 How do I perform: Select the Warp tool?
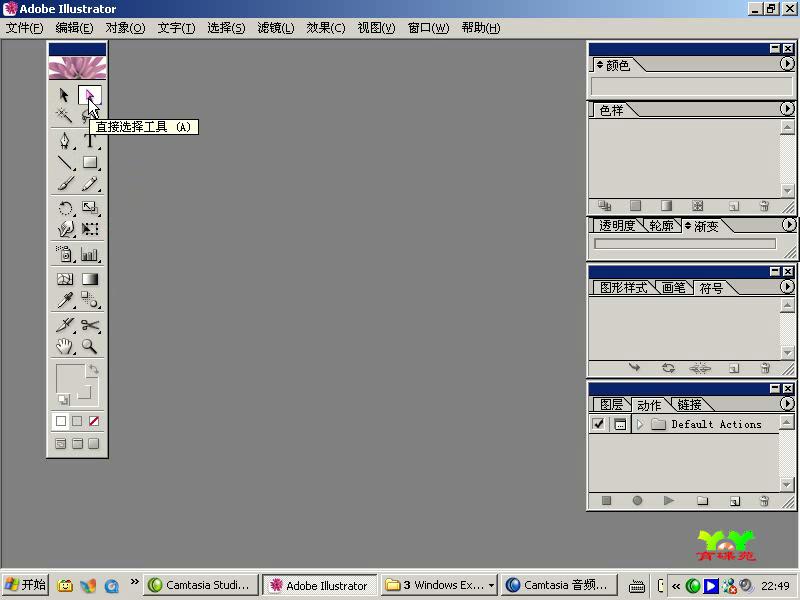click(64, 229)
